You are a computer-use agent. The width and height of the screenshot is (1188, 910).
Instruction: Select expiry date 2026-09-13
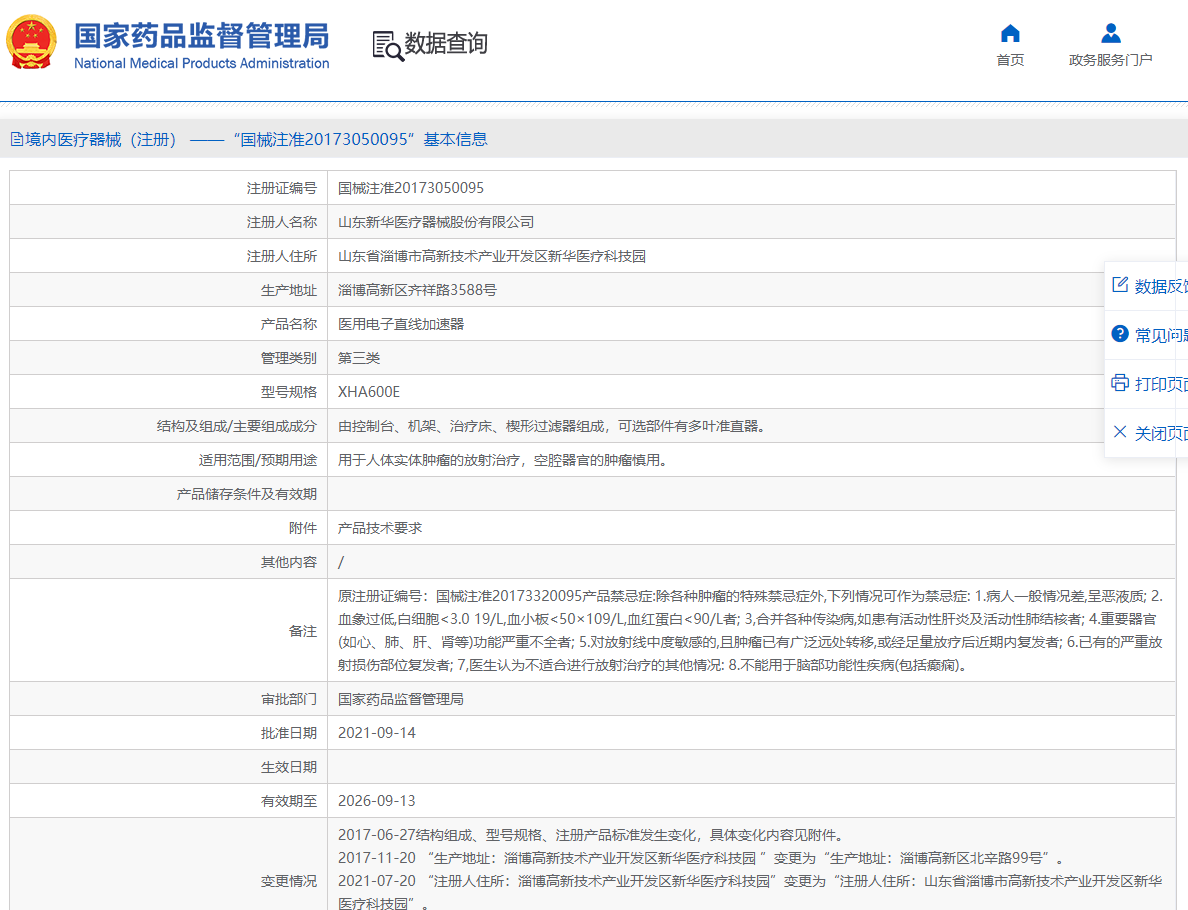click(377, 801)
